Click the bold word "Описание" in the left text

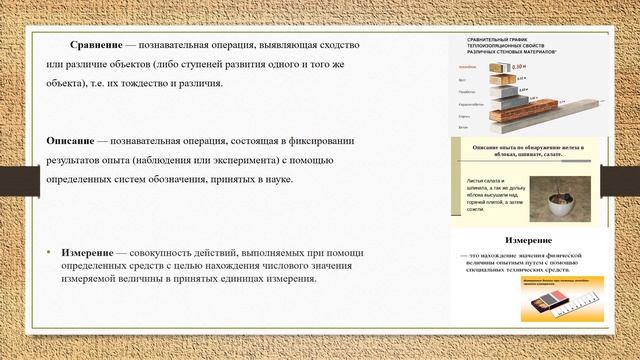(x=70, y=141)
